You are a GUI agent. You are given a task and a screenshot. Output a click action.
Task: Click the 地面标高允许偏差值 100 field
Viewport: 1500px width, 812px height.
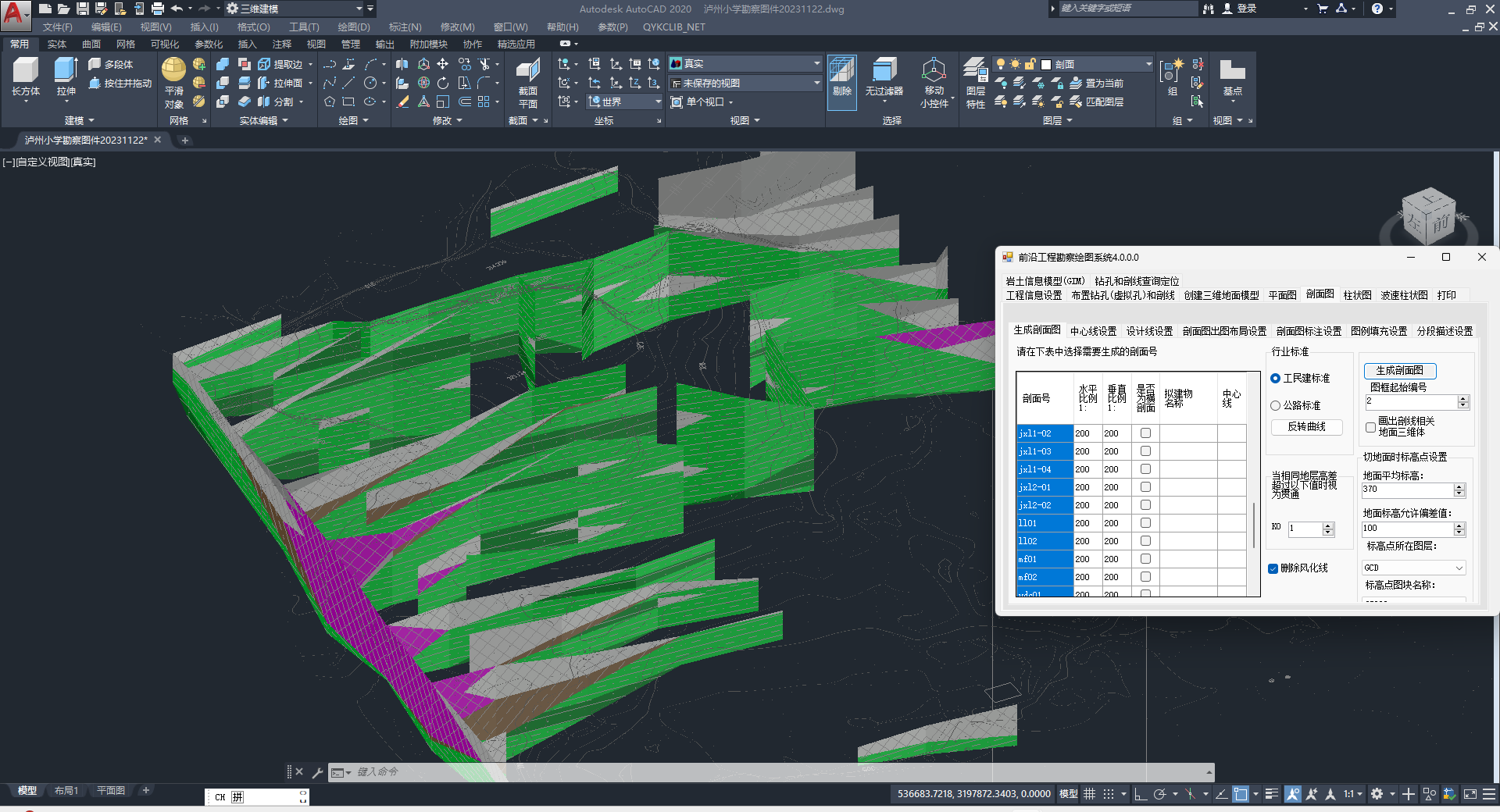pyautogui.click(x=1408, y=529)
